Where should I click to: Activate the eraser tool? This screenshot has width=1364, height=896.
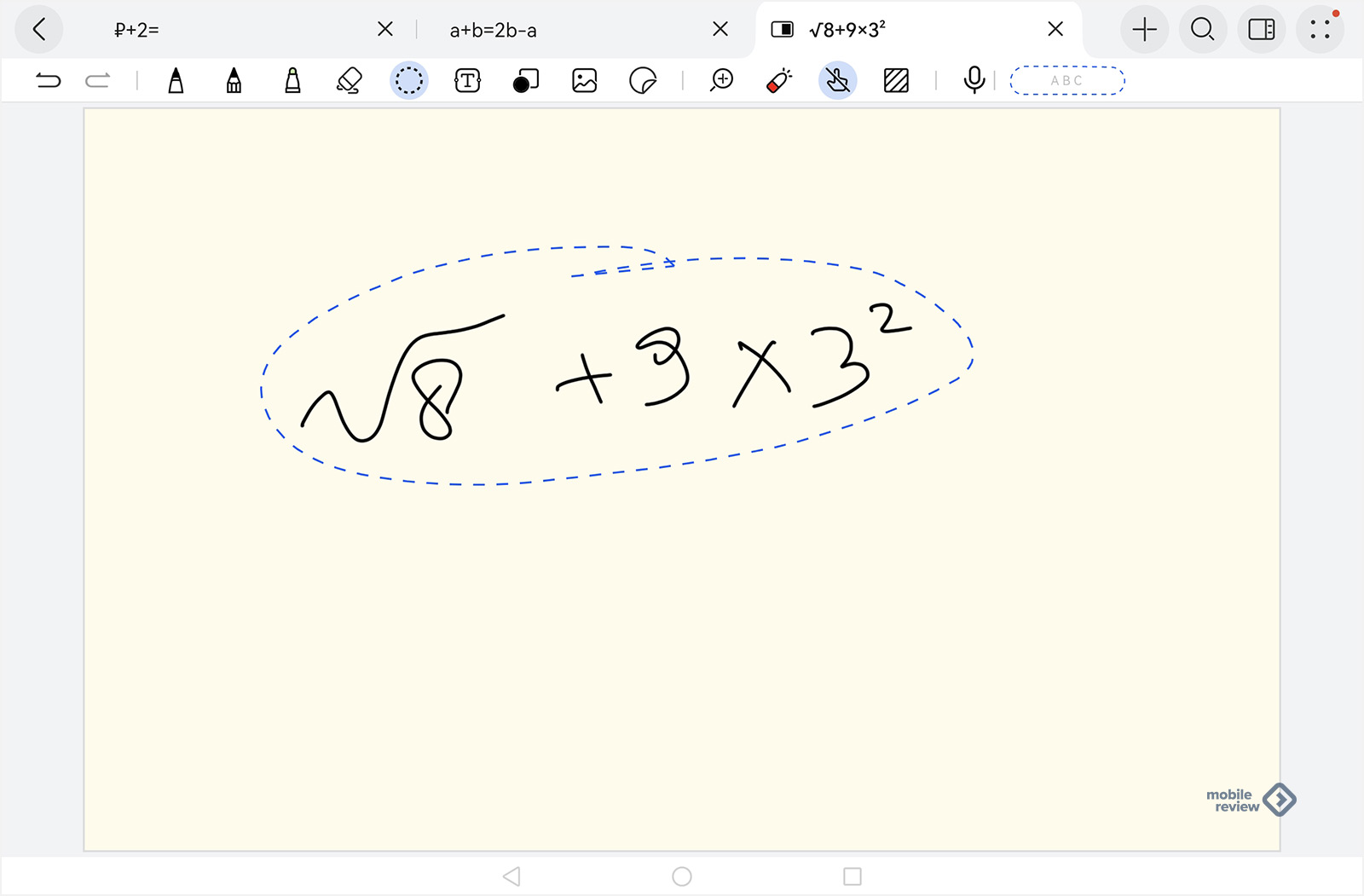tap(350, 81)
